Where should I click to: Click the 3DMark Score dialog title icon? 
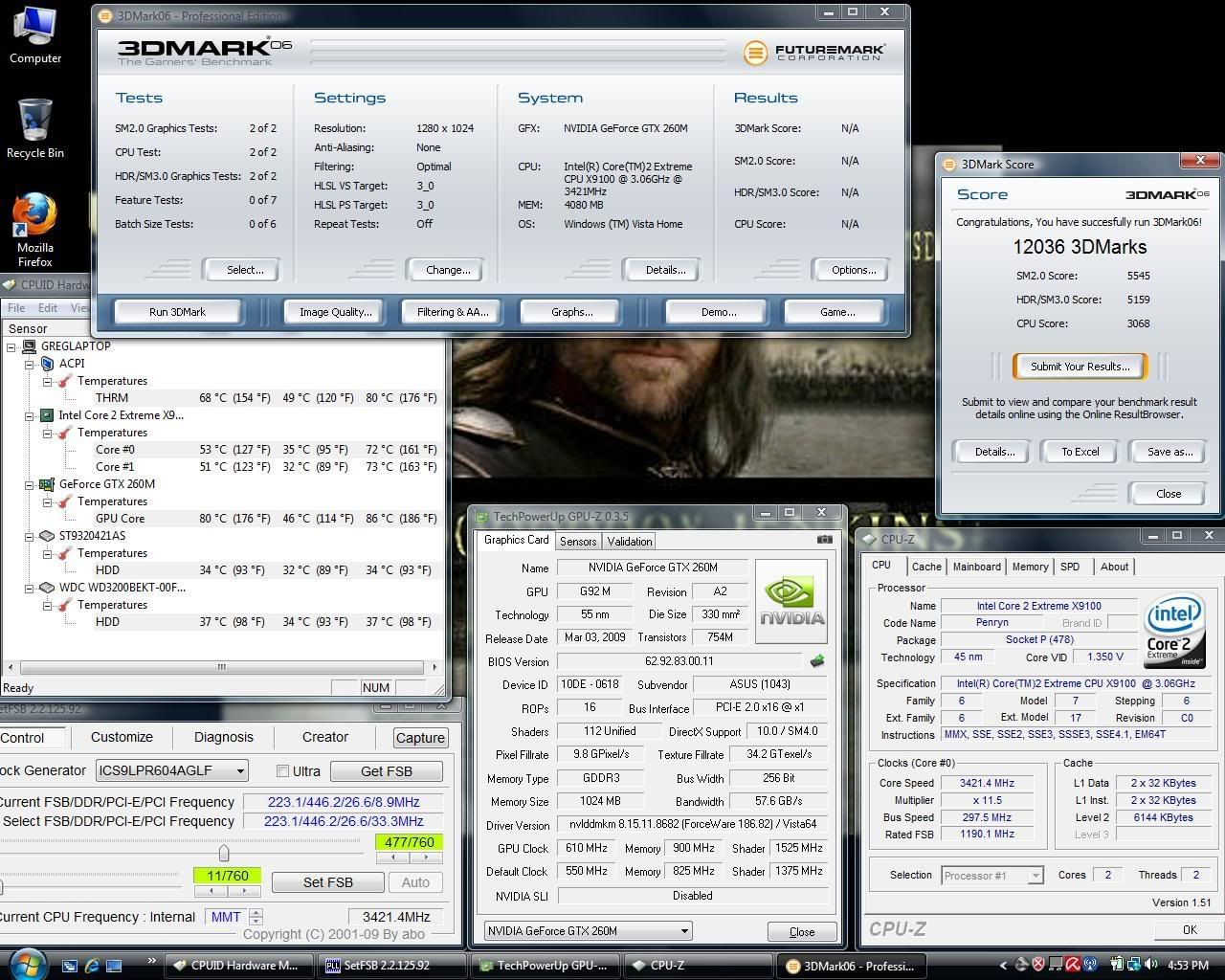coord(949,165)
